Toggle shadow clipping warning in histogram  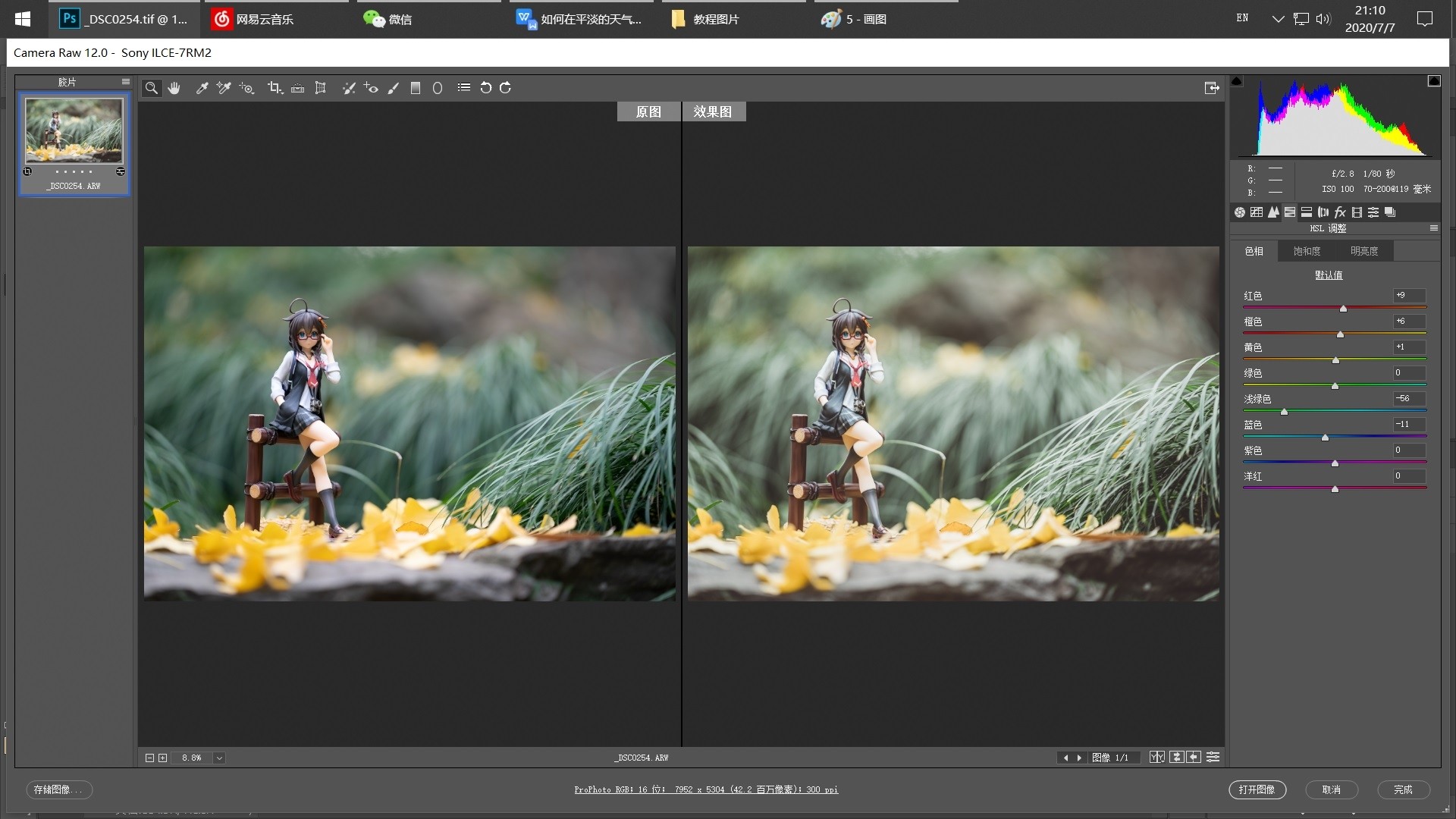click(1237, 81)
